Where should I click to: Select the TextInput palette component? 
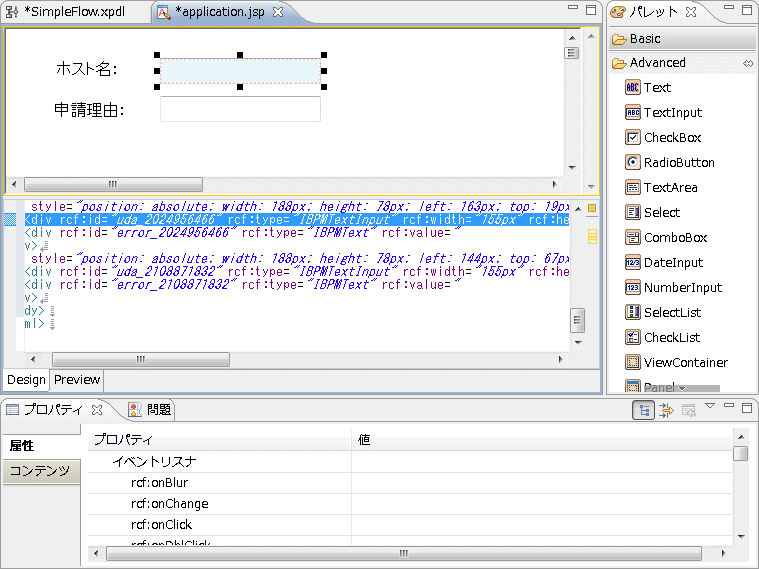coord(663,113)
